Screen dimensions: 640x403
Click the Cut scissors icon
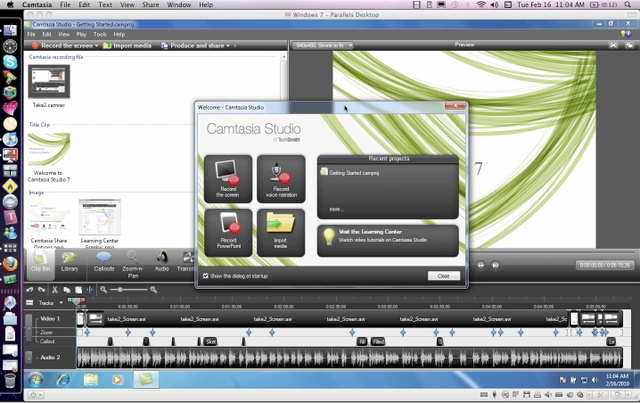point(55,289)
